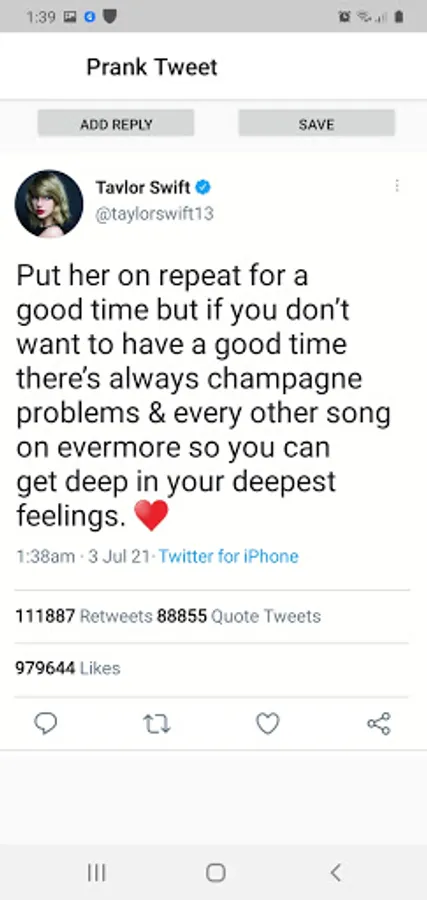
Task: Tap the Taylor Swift profile picture
Action: (49, 203)
